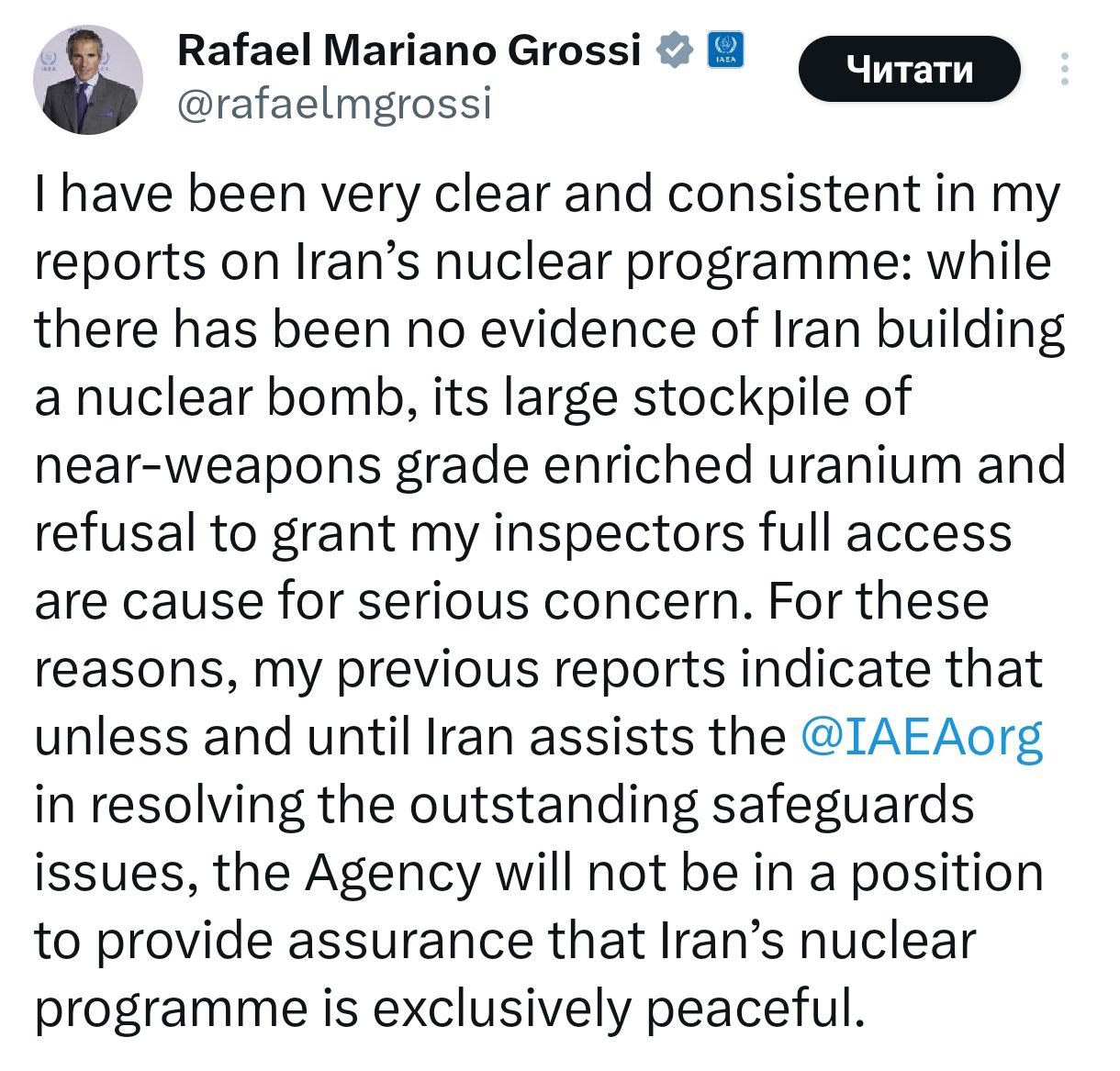Click the @rafaelmgrossi handle
Screen dimensions: 1120x1071
333,104
